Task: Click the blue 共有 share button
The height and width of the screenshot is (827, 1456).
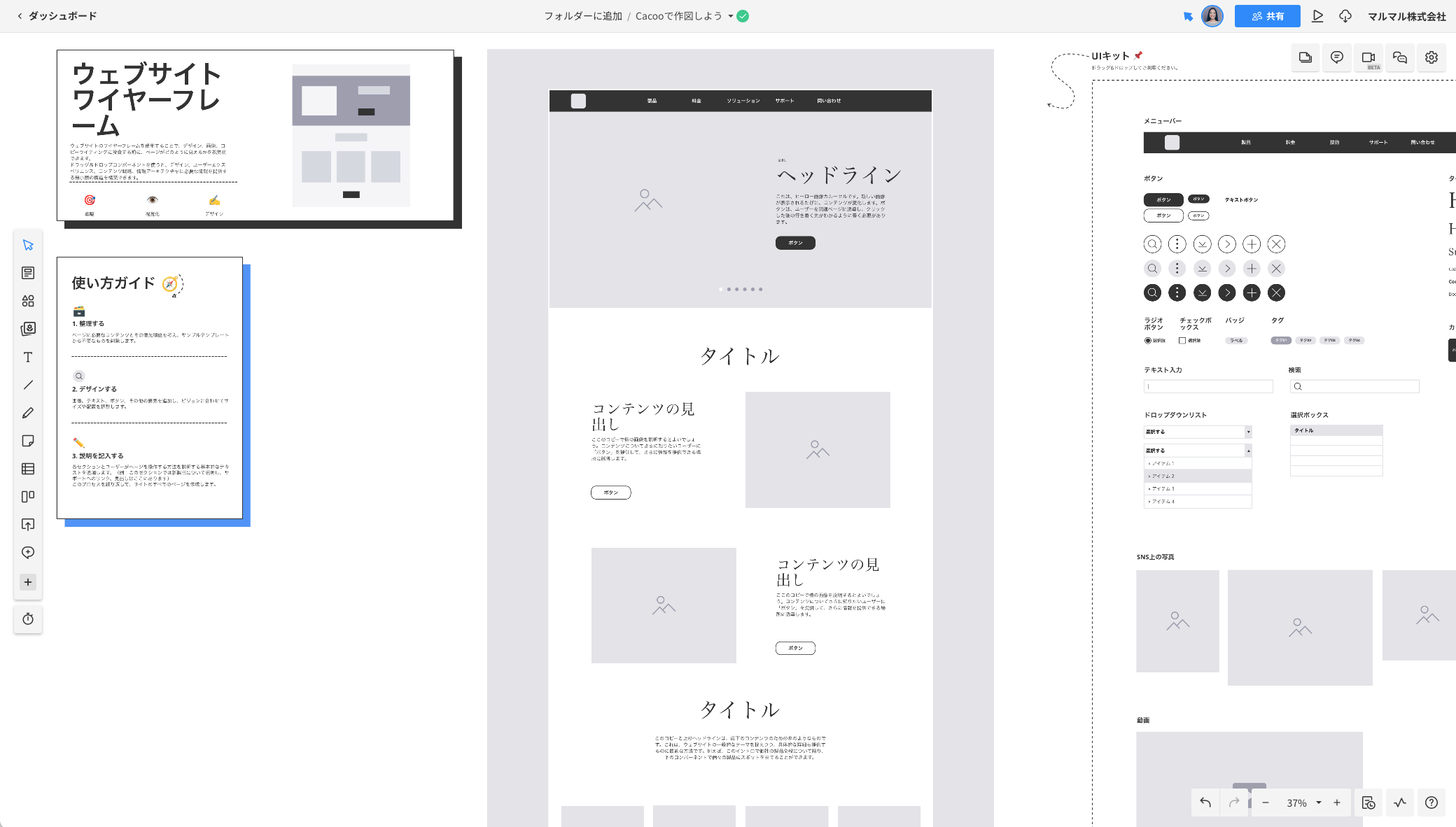Action: point(1267,16)
